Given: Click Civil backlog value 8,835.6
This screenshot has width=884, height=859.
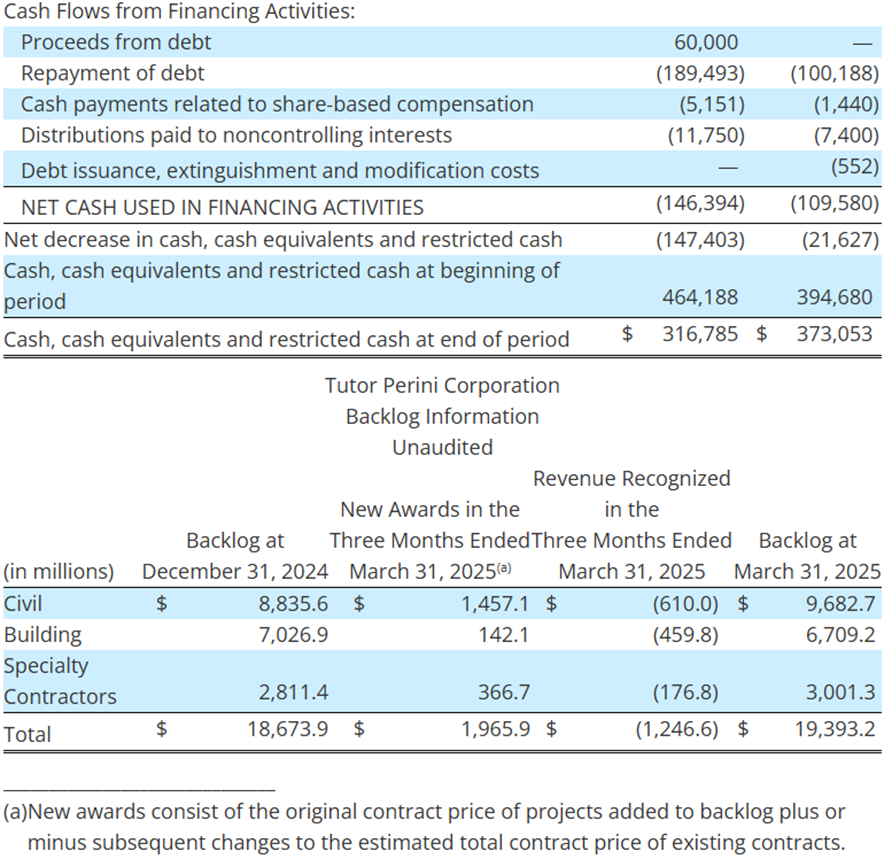Looking at the screenshot, I should coord(293,604).
